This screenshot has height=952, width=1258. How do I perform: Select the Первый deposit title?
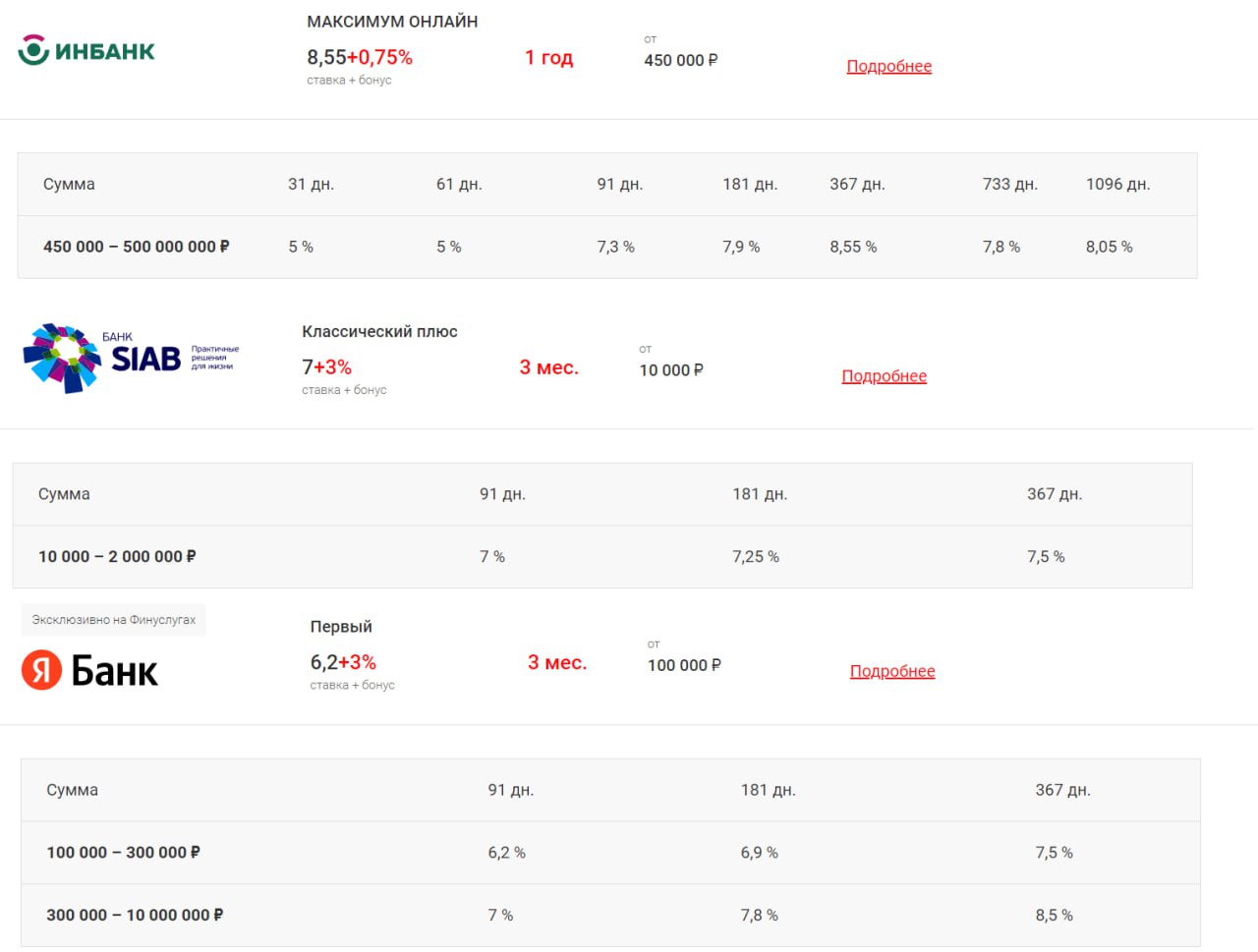(341, 627)
